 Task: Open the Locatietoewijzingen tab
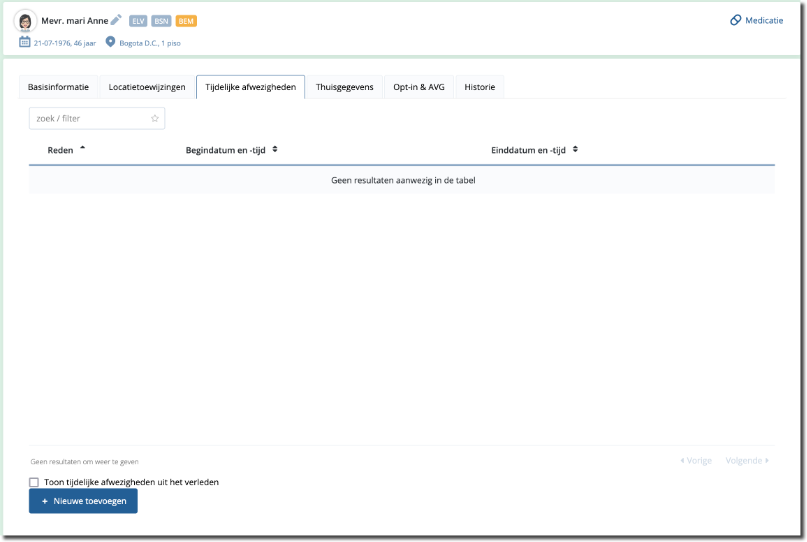tap(147, 87)
